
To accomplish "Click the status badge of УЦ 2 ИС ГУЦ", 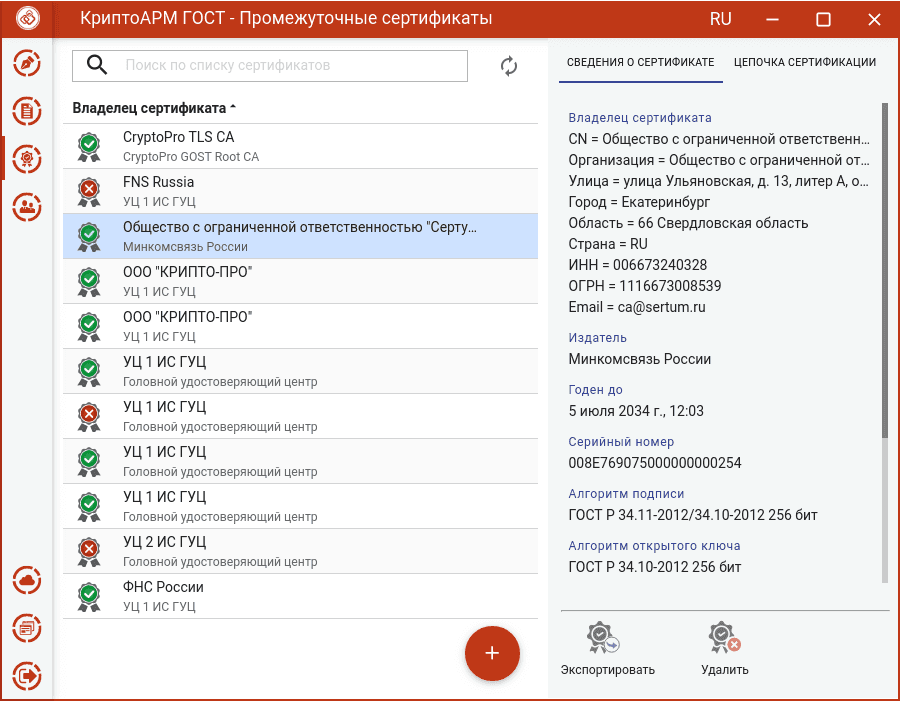I will point(89,552).
